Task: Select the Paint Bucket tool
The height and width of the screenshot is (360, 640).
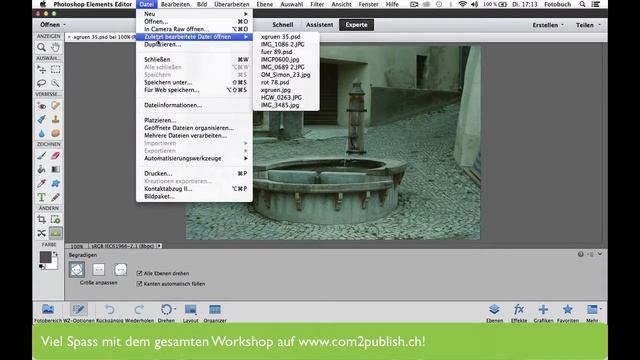Action: coord(41,169)
